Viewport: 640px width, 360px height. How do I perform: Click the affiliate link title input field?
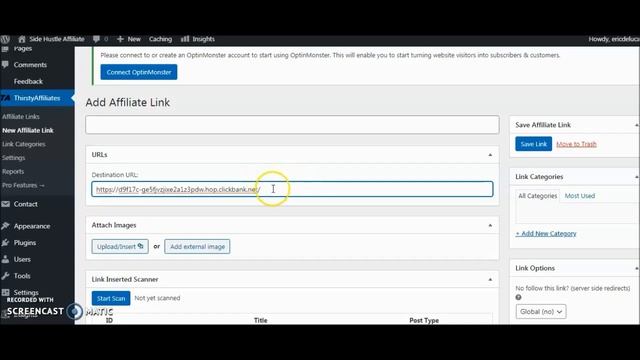(x=292, y=125)
